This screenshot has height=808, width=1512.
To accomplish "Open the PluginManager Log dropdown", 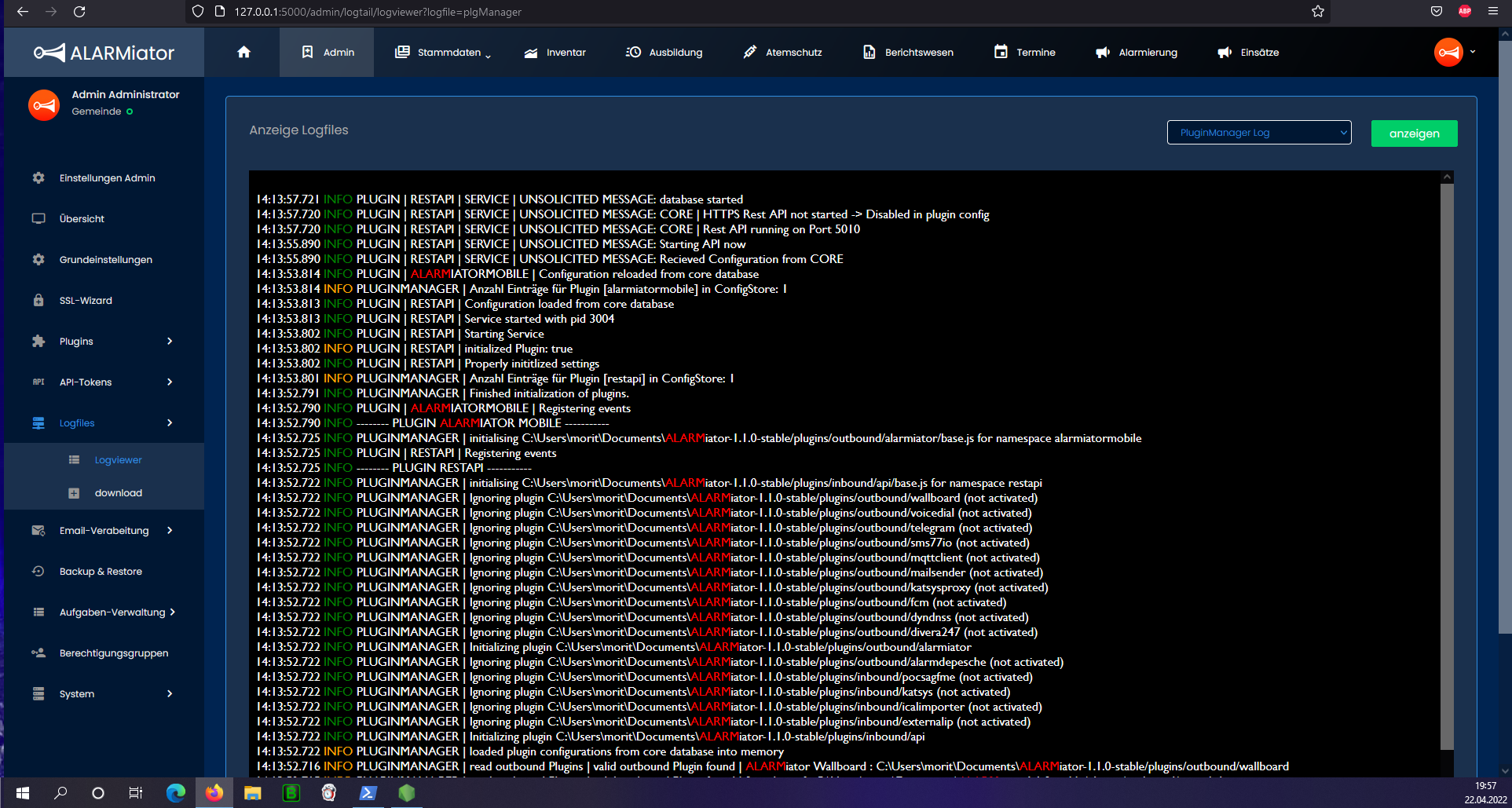I will [1258, 133].
